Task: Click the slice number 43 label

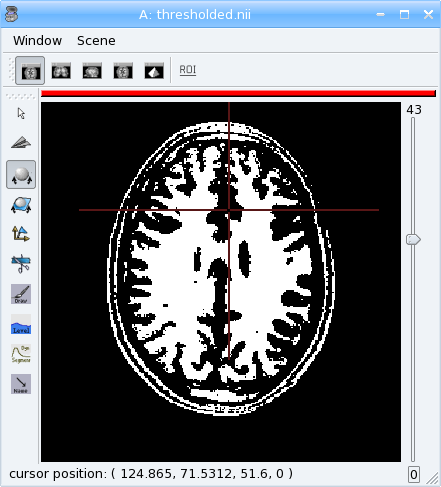Action: coord(414,110)
